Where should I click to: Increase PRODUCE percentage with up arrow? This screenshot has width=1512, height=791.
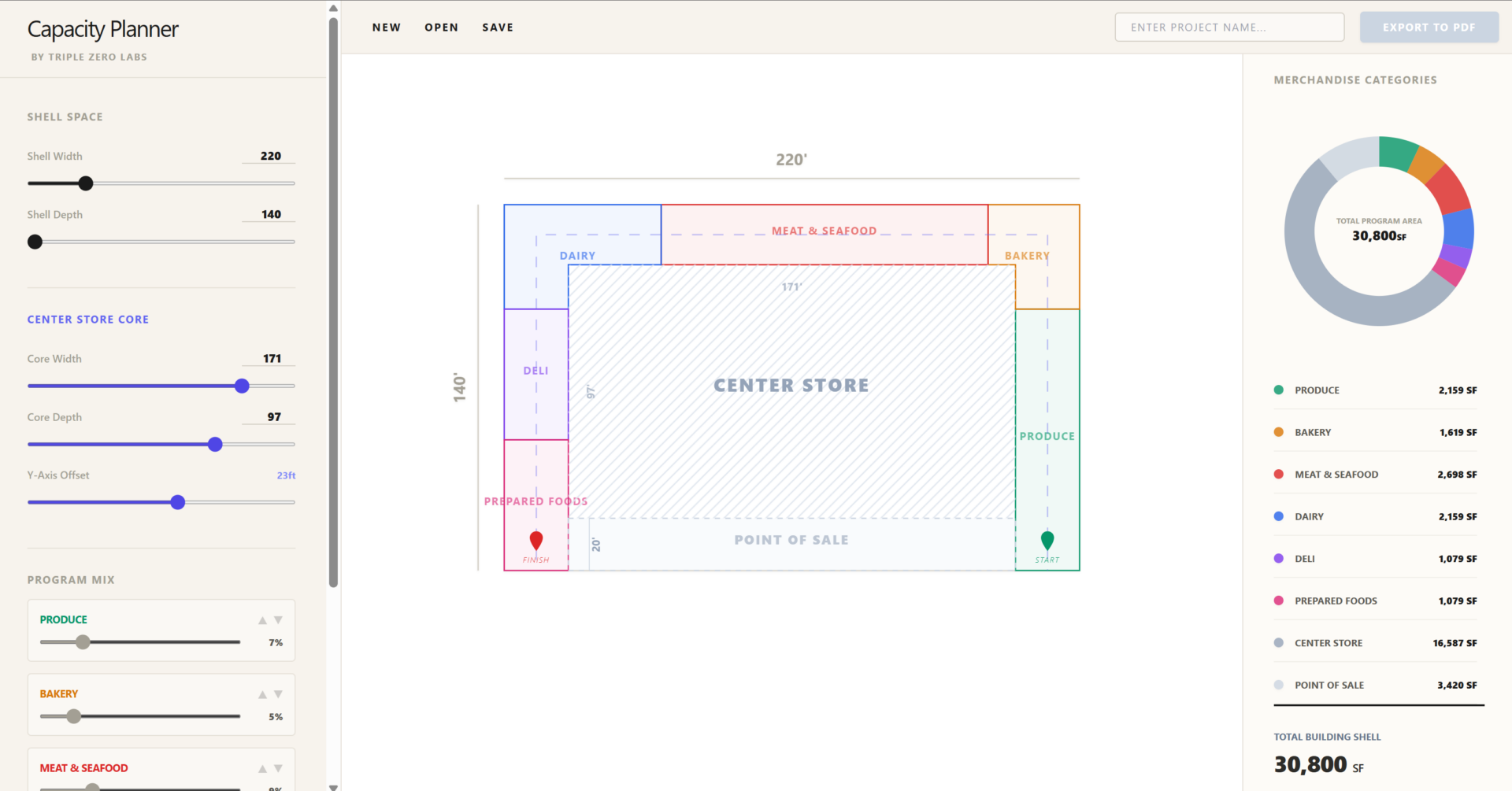pos(261,620)
